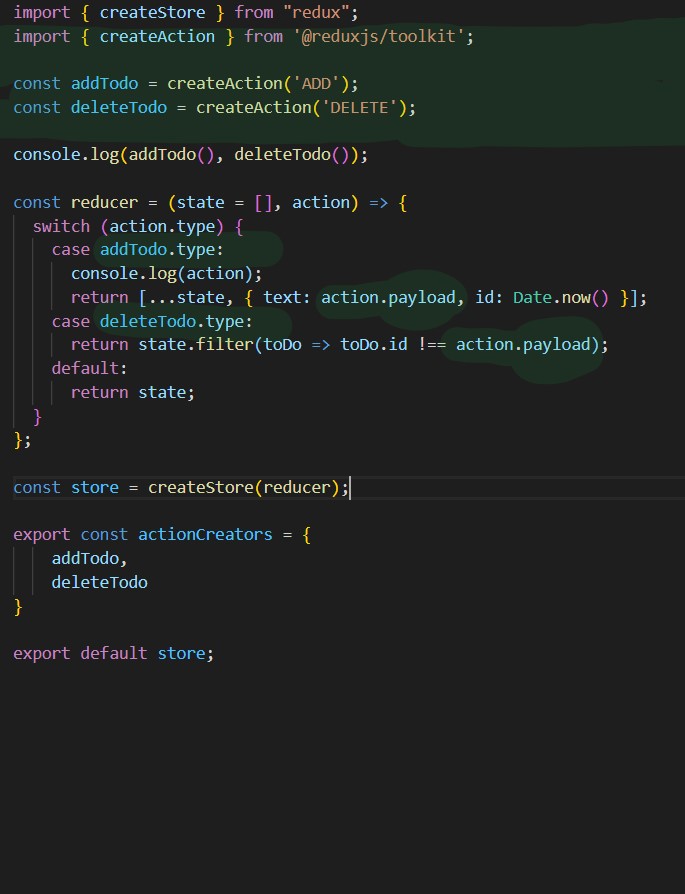The height and width of the screenshot is (894, 685).
Task: Click the '@reduxjs/toolkit' module string
Action: [379, 36]
